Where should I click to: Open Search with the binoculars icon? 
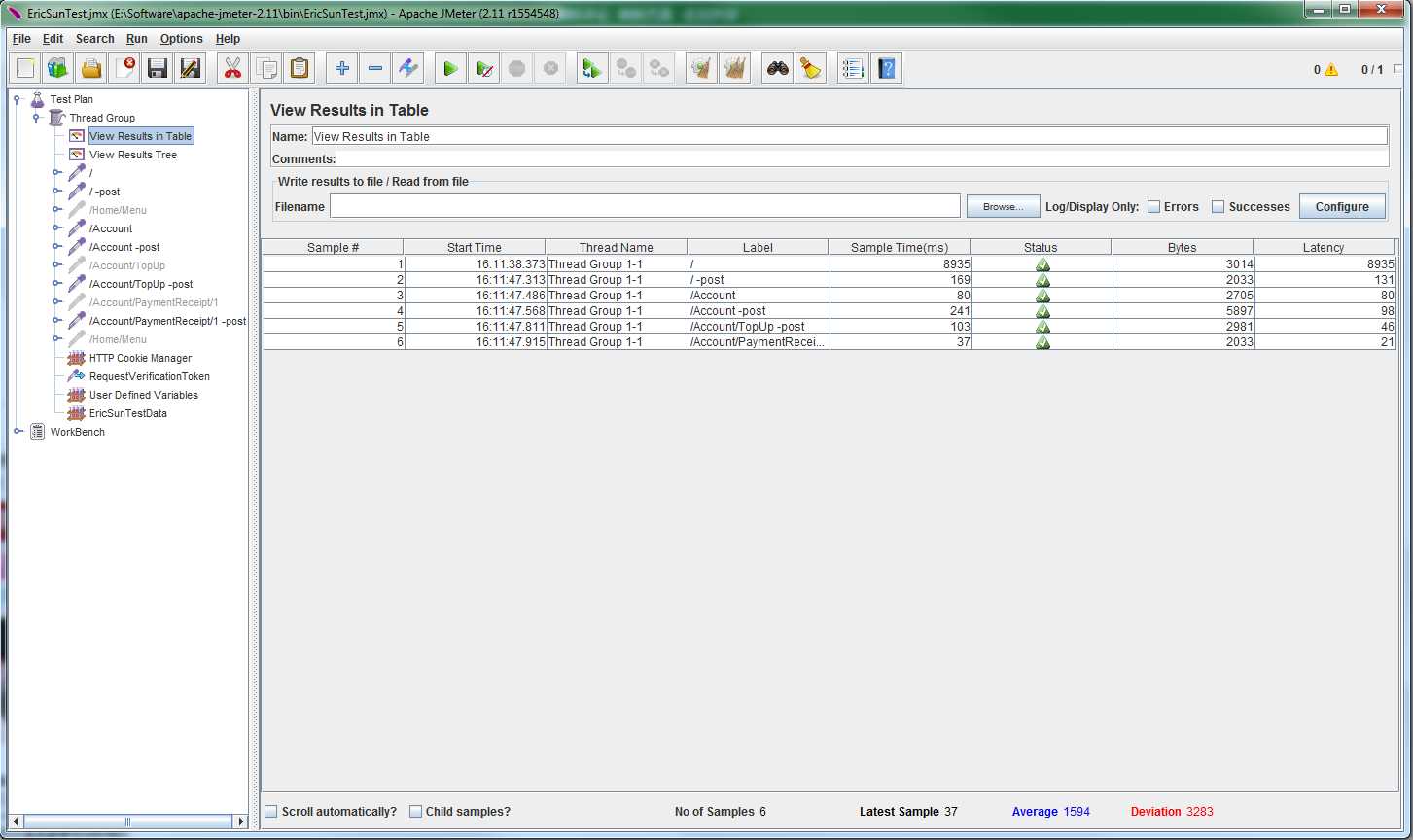777,68
